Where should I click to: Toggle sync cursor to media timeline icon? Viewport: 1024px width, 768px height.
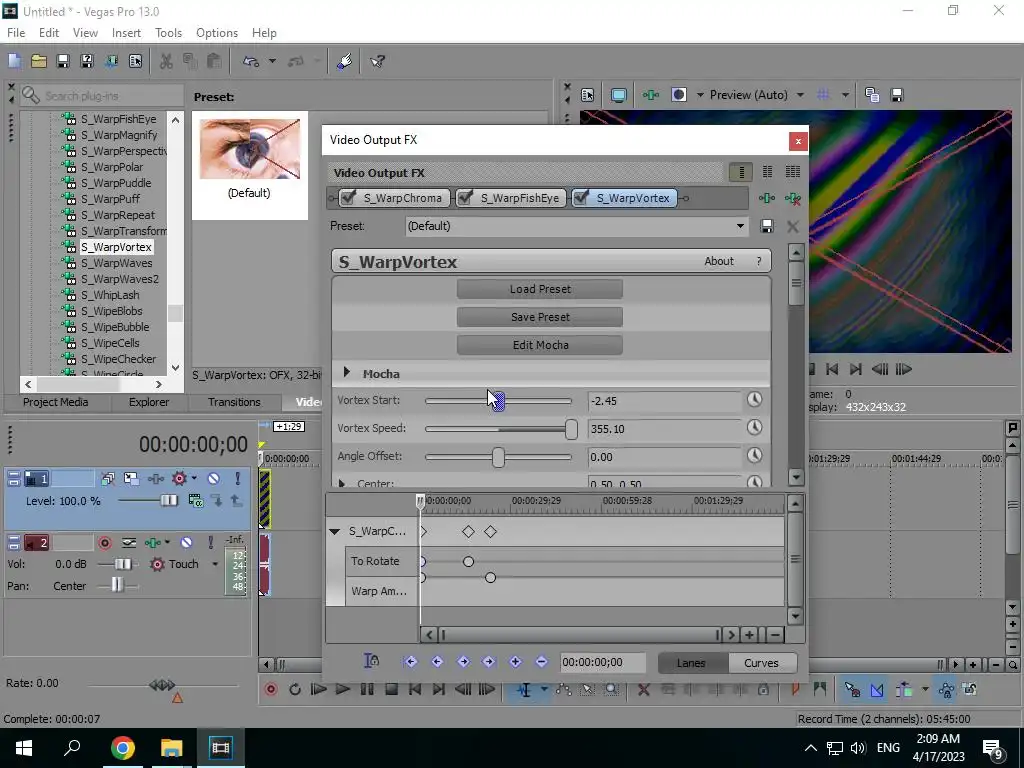coord(371,662)
